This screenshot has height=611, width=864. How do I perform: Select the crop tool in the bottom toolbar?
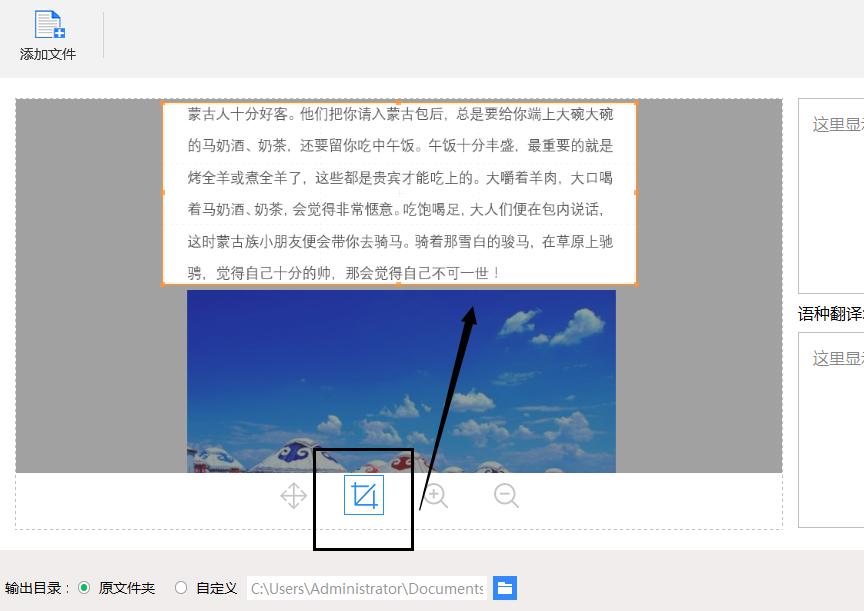(363, 496)
